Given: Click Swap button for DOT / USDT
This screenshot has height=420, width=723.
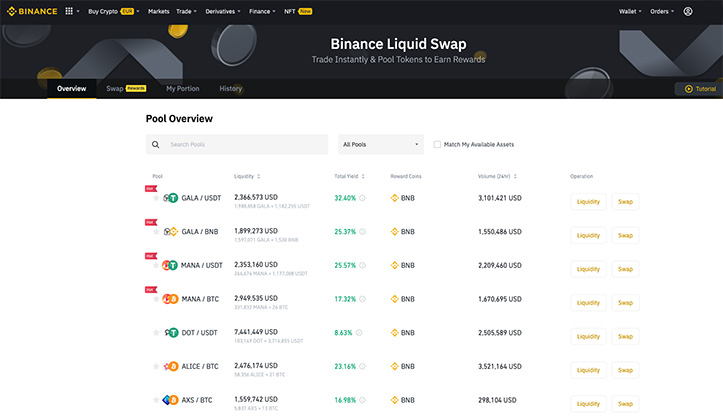Looking at the screenshot, I should click(625, 336).
